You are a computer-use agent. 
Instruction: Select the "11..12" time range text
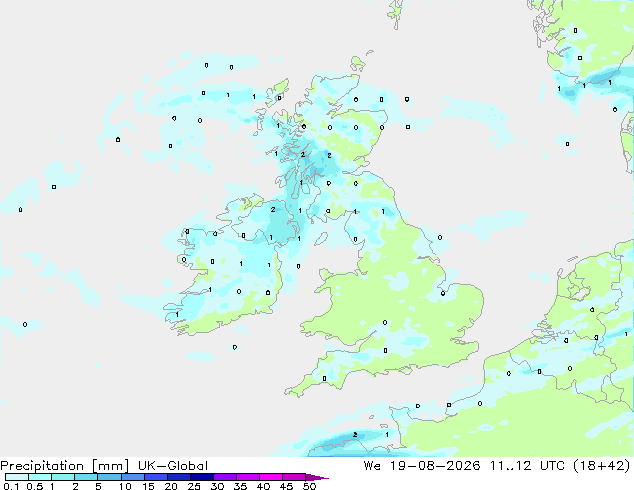click(510, 466)
